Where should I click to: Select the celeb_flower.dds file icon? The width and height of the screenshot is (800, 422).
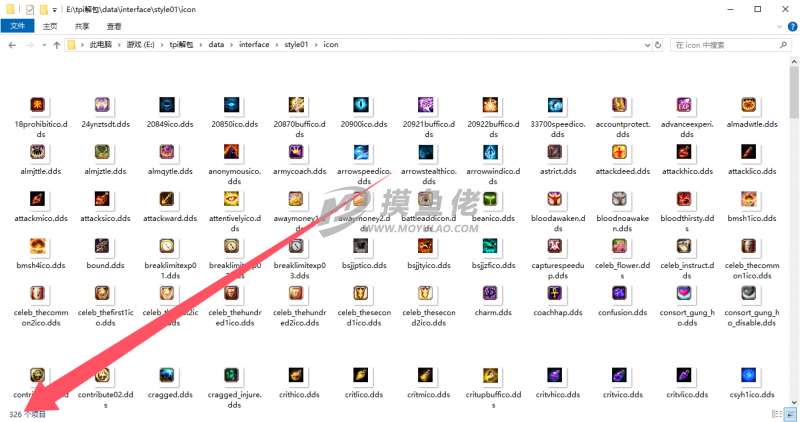(619, 246)
